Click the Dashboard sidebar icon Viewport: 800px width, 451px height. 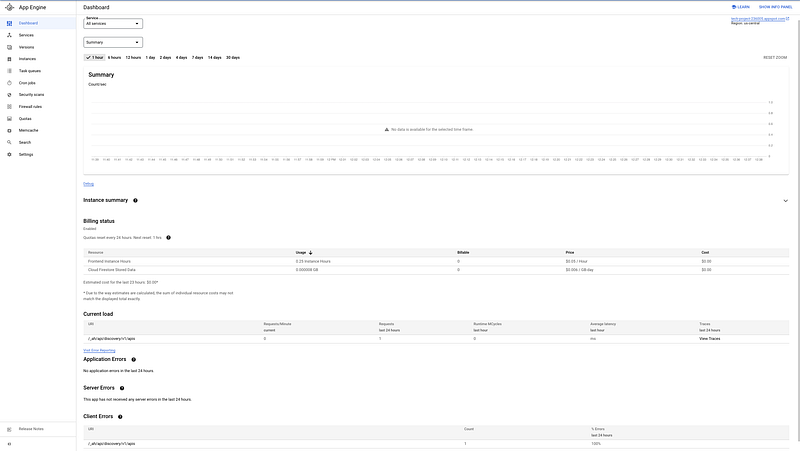click(x=9, y=23)
